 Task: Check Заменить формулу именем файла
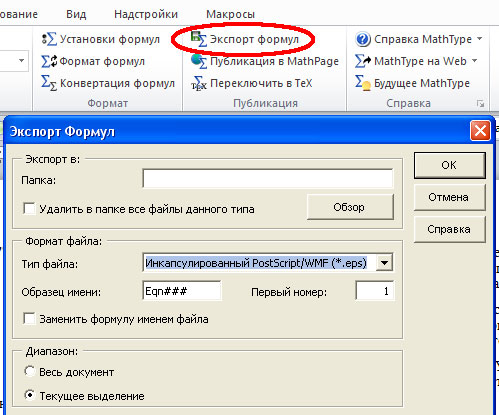point(29,319)
